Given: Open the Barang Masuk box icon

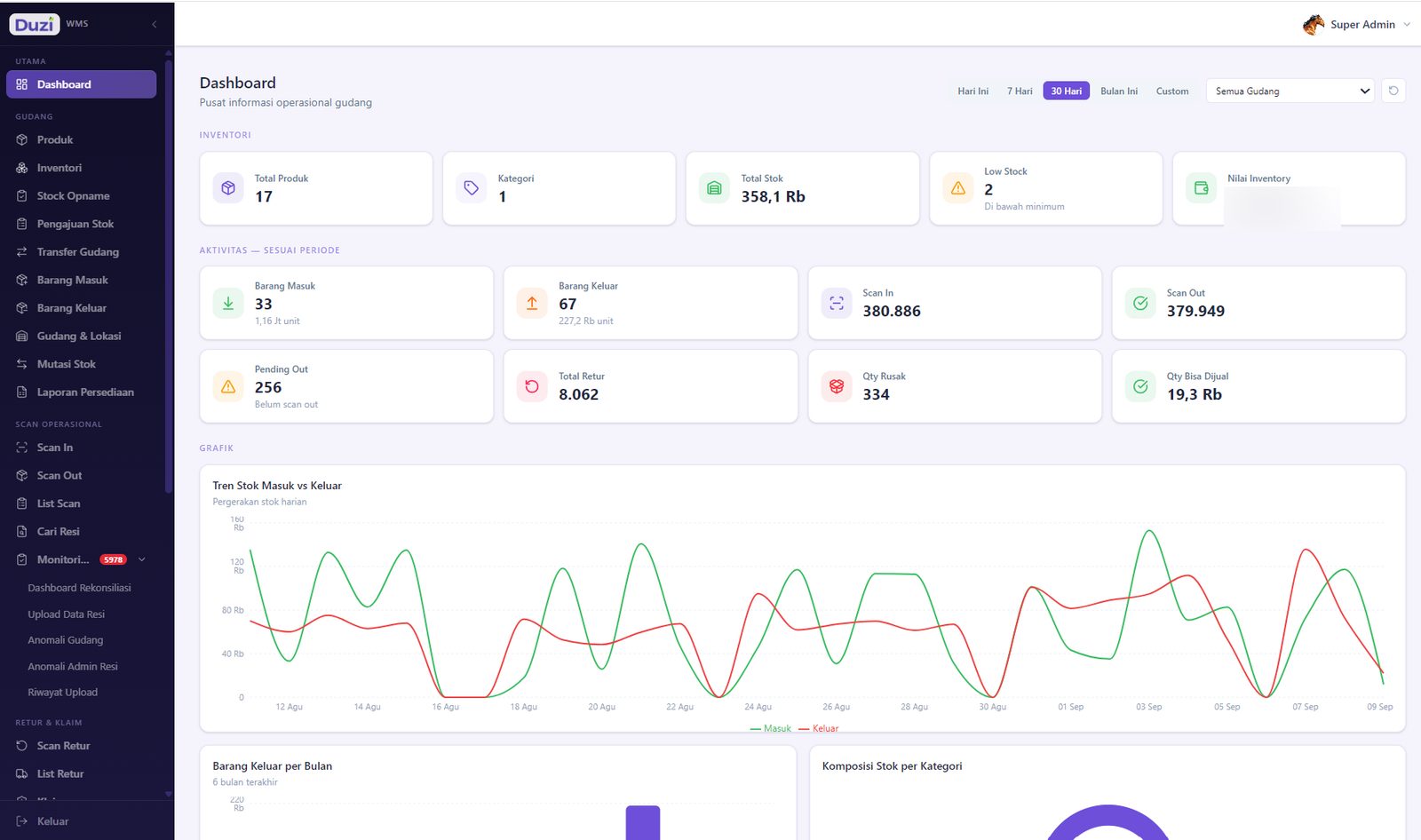Looking at the screenshot, I should 22,280.
